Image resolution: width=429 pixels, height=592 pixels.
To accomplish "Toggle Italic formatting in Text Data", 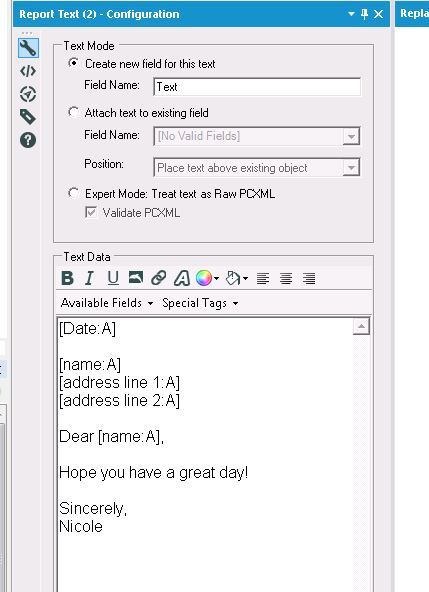I will [90, 278].
